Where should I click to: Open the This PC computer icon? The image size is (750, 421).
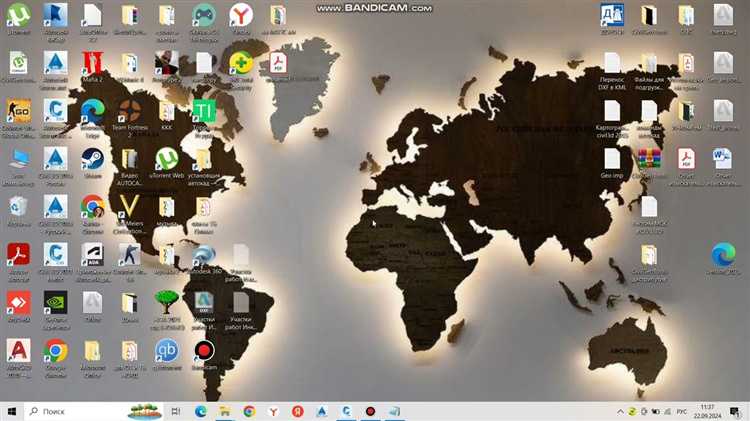(19, 166)
